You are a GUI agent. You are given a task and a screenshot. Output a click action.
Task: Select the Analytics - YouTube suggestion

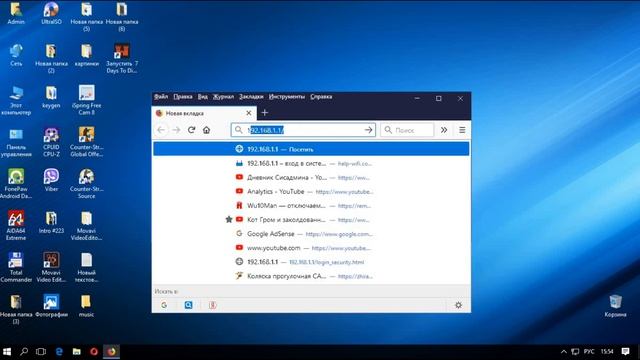[311, 191]
